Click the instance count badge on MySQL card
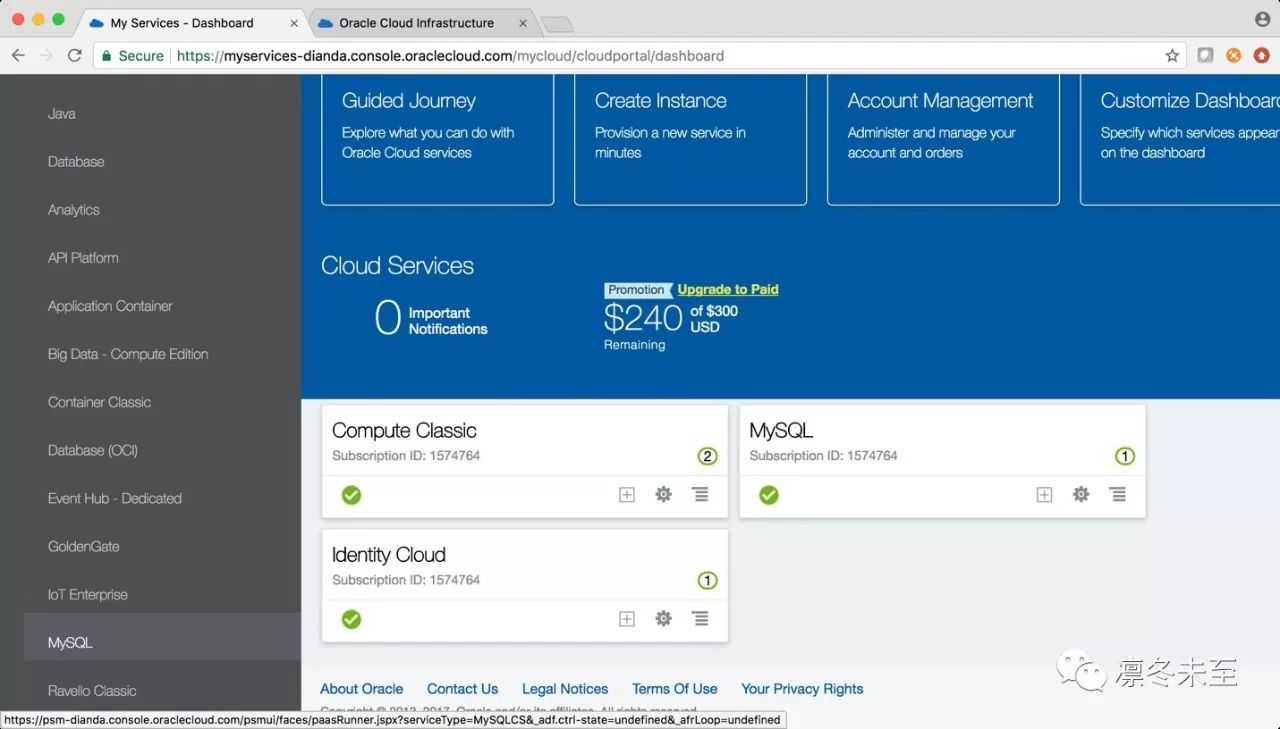Viewport: 1280px width, 729px height. tap(1125, 457)
